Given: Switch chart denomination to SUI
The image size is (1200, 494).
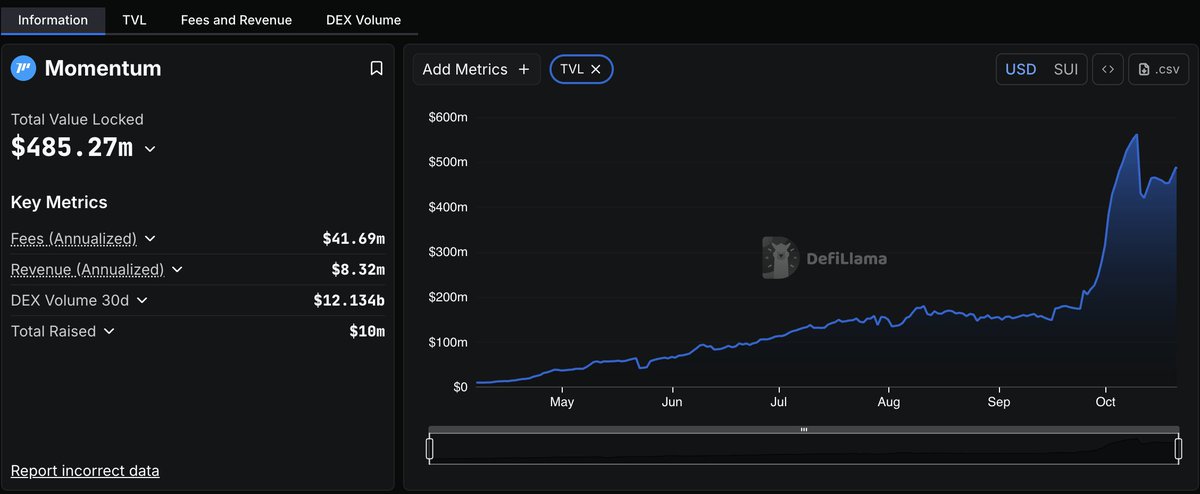Looking at the screenshot, I should coord(1066,69).
